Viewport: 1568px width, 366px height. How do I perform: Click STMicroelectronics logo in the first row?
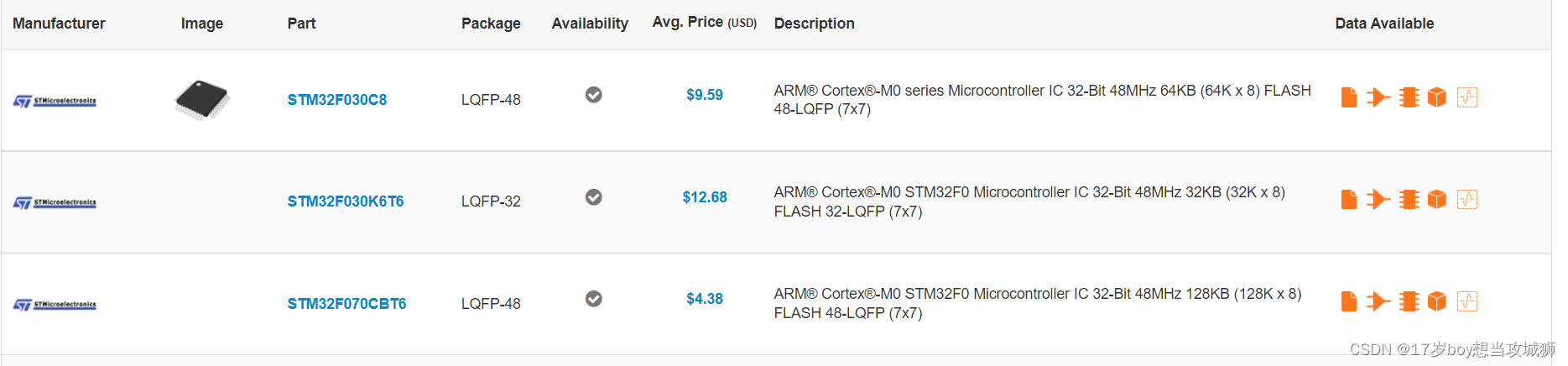click(x=55, y=102)
